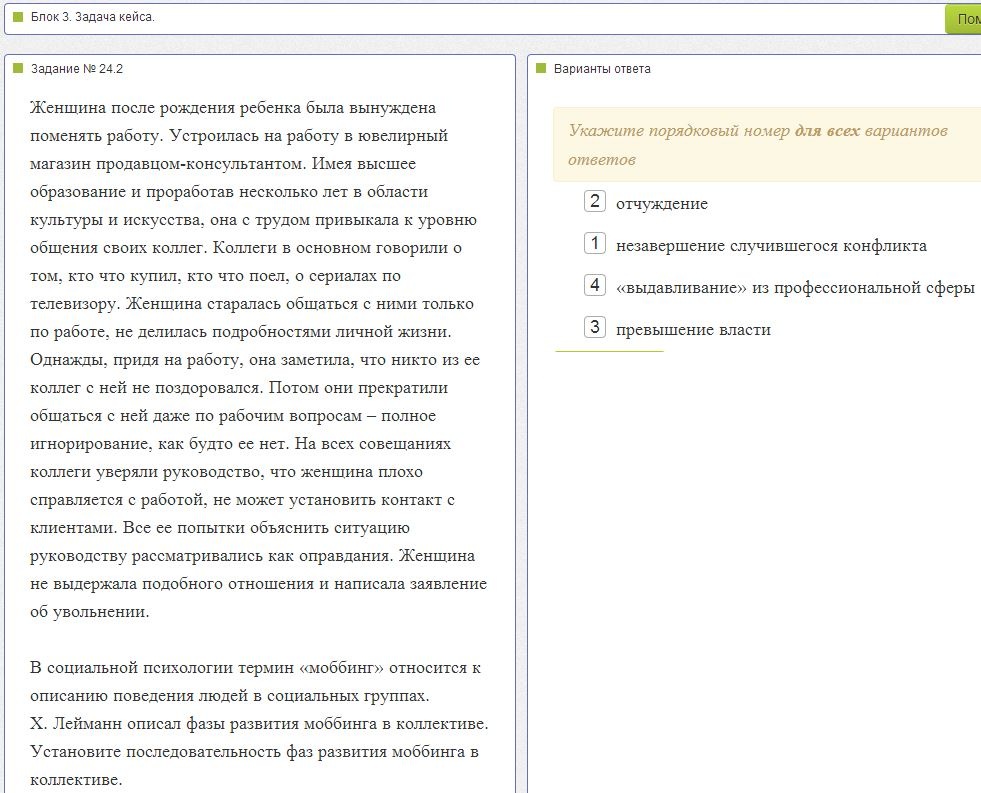Click the "Блок 3. Задача кейса." header title
Screen dimensions: 981x793
coord(93,17)
